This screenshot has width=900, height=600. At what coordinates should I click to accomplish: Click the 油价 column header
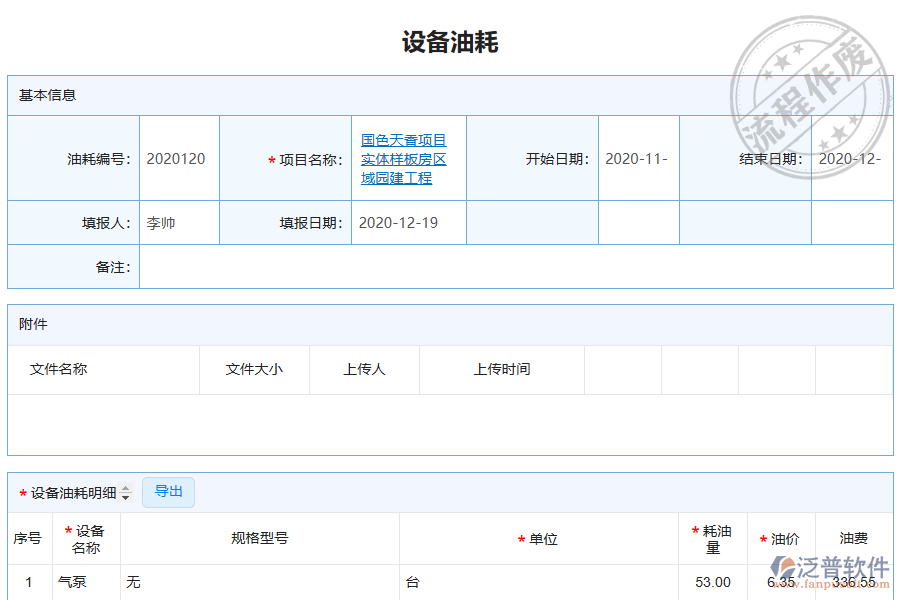786,538
